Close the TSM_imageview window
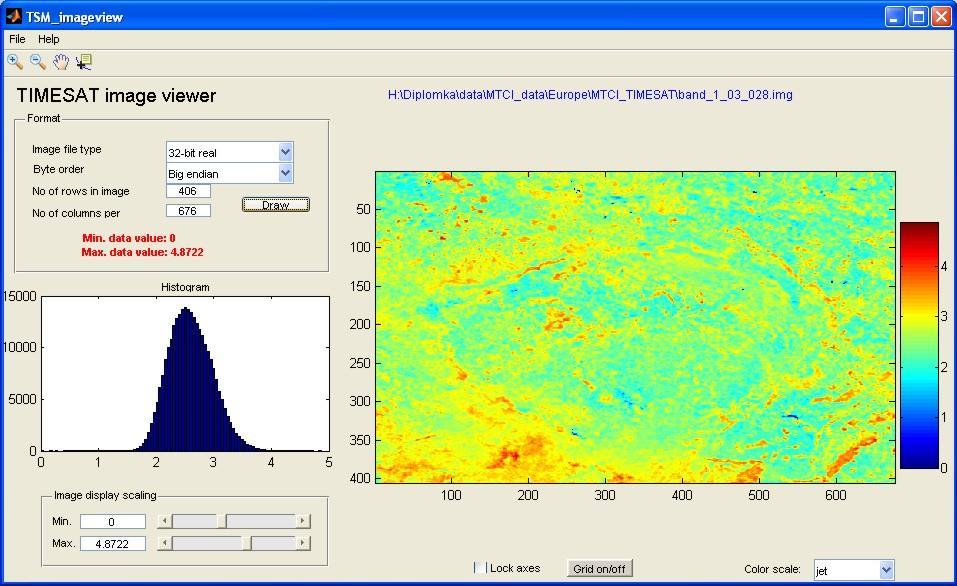This screenshot has width=957, height=586. [941, 16]
